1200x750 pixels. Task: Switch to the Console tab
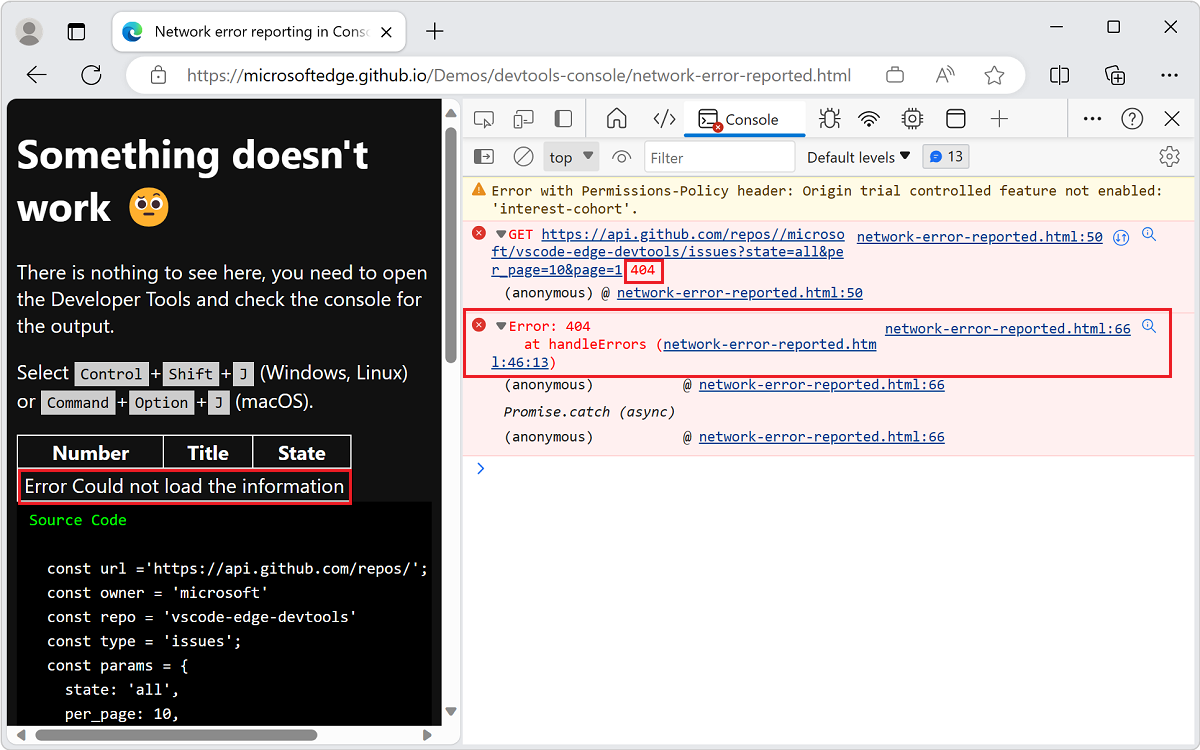tap(745, 118)
